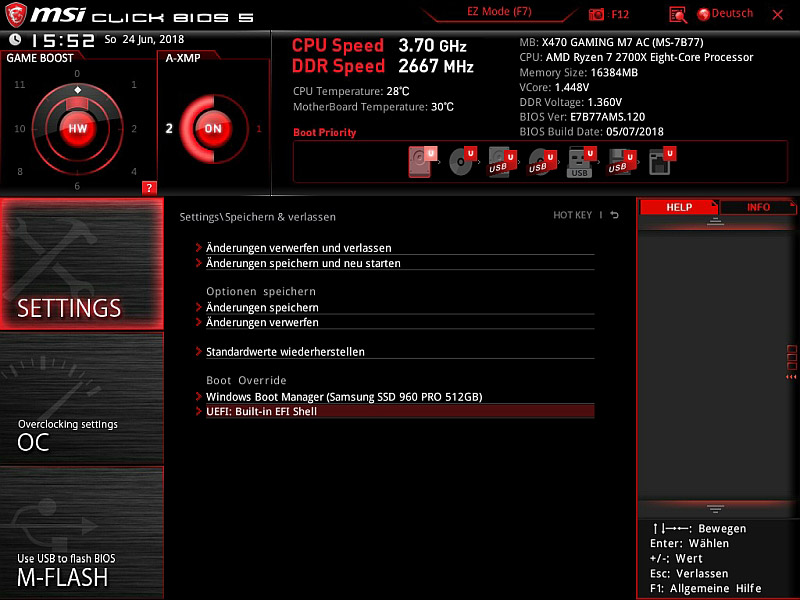Select the network boot device icon

click(662, 161)
